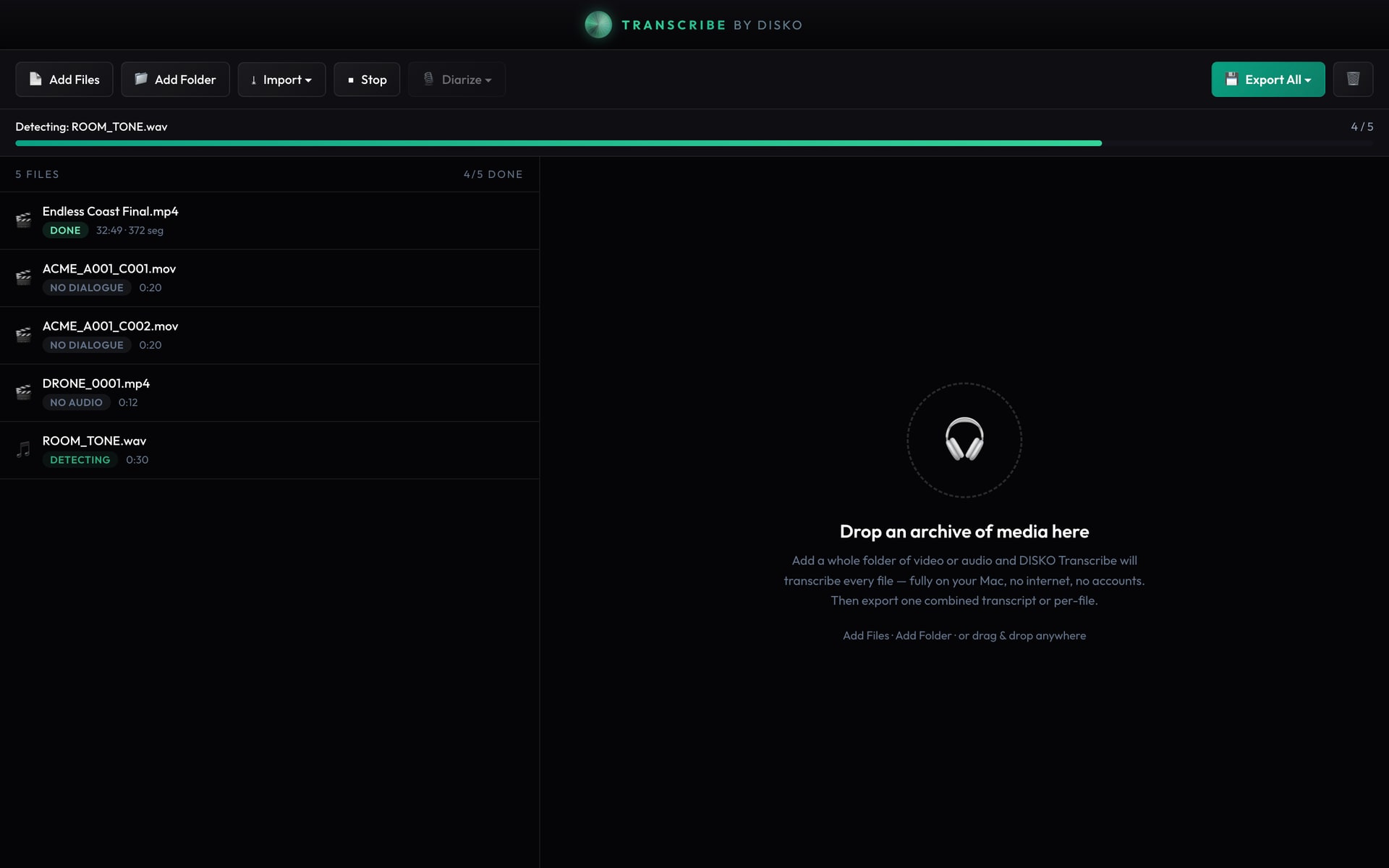
Task: Open the Diarize dropdown
Action: coord(456,80)
